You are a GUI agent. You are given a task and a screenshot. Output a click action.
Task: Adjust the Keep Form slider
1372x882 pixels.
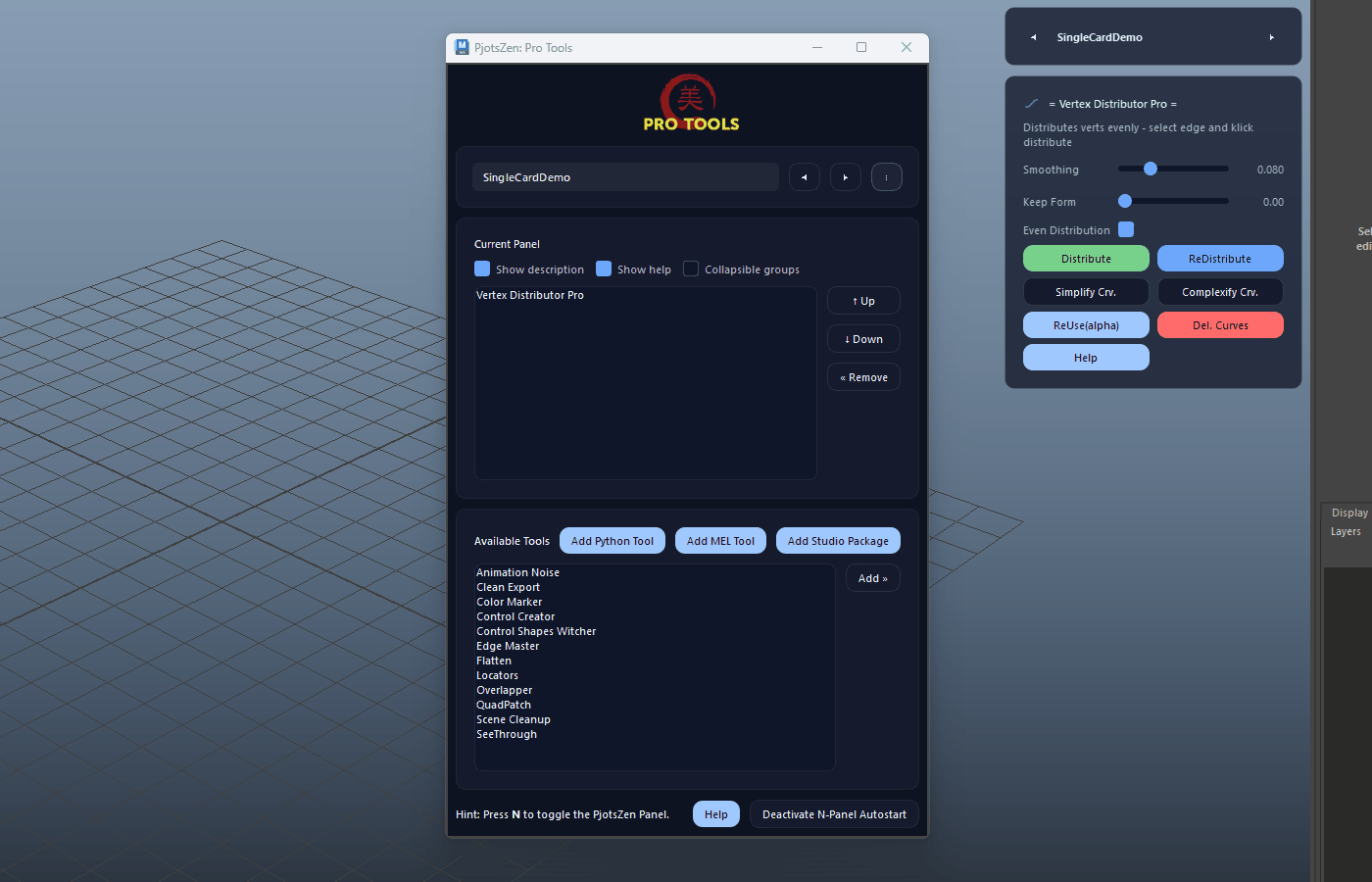click(x=1173, y=201)
